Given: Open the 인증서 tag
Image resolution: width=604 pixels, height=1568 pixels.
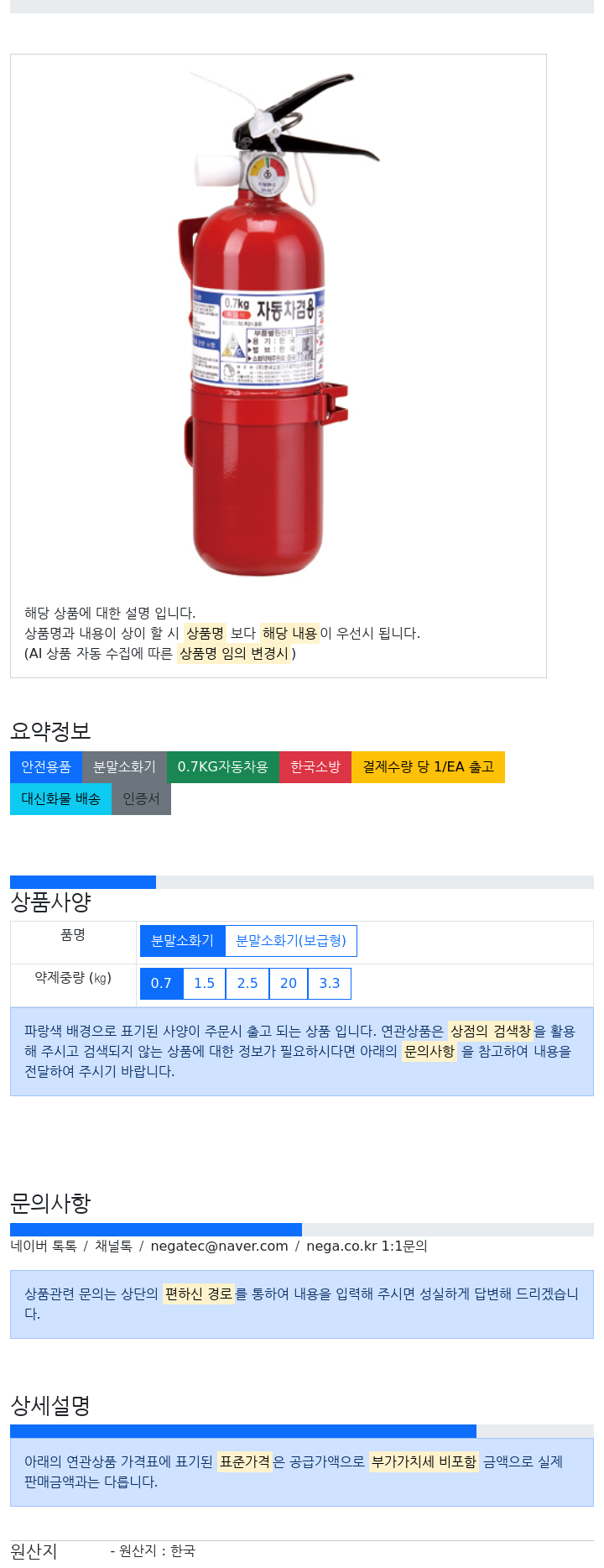Looking at the screenshot, I should (x=141, y=799).
